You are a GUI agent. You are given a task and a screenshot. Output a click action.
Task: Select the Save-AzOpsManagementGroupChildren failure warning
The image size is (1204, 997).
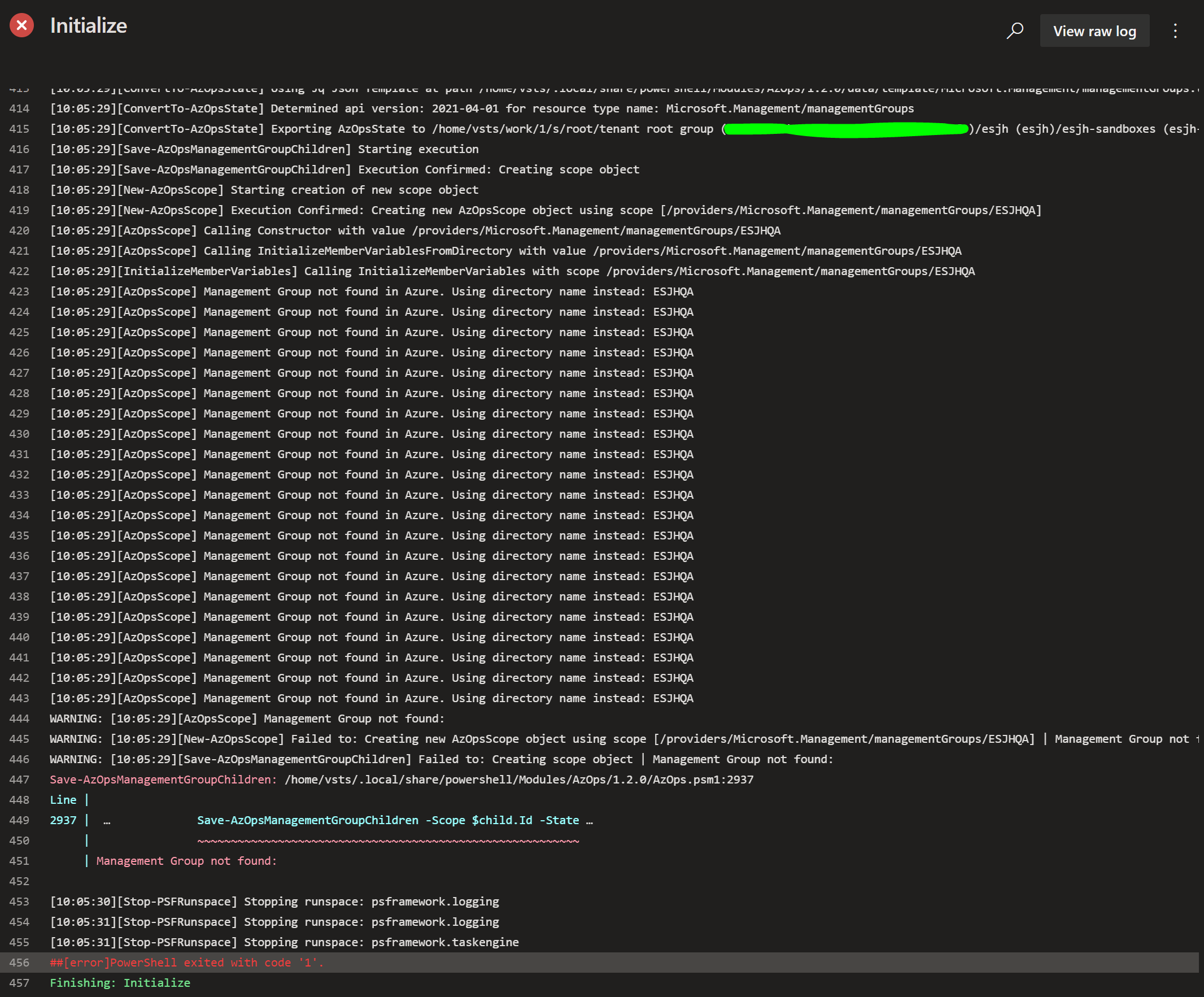[x=442, y=759]
